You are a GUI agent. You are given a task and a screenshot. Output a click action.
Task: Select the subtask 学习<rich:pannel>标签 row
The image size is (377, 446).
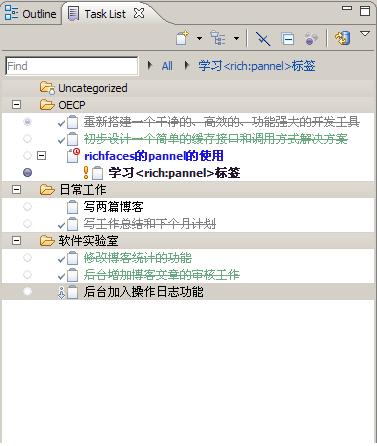pyautogui.click(x=174, y=173)
